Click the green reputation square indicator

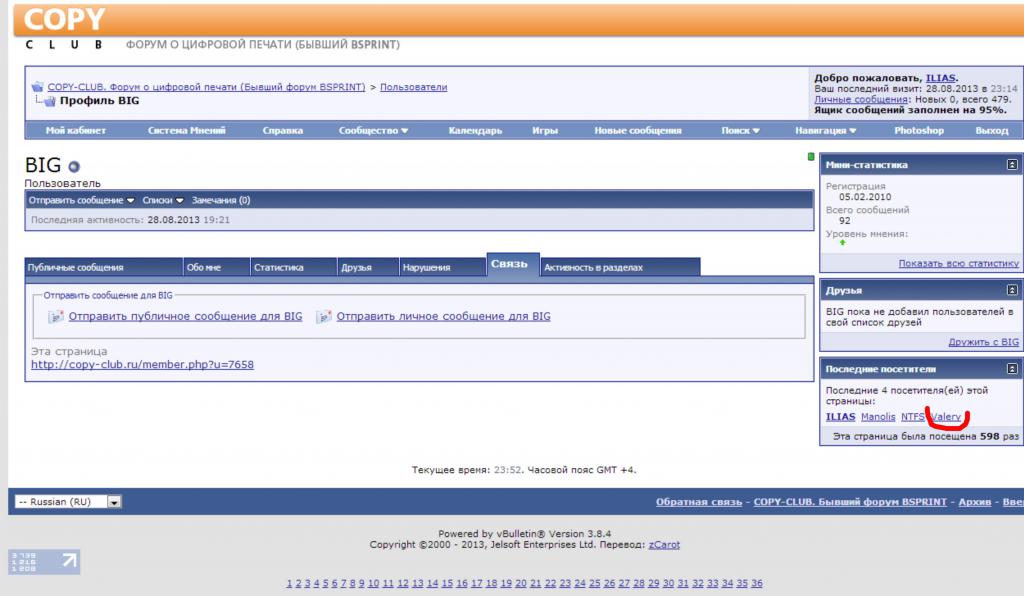(811, 157)
